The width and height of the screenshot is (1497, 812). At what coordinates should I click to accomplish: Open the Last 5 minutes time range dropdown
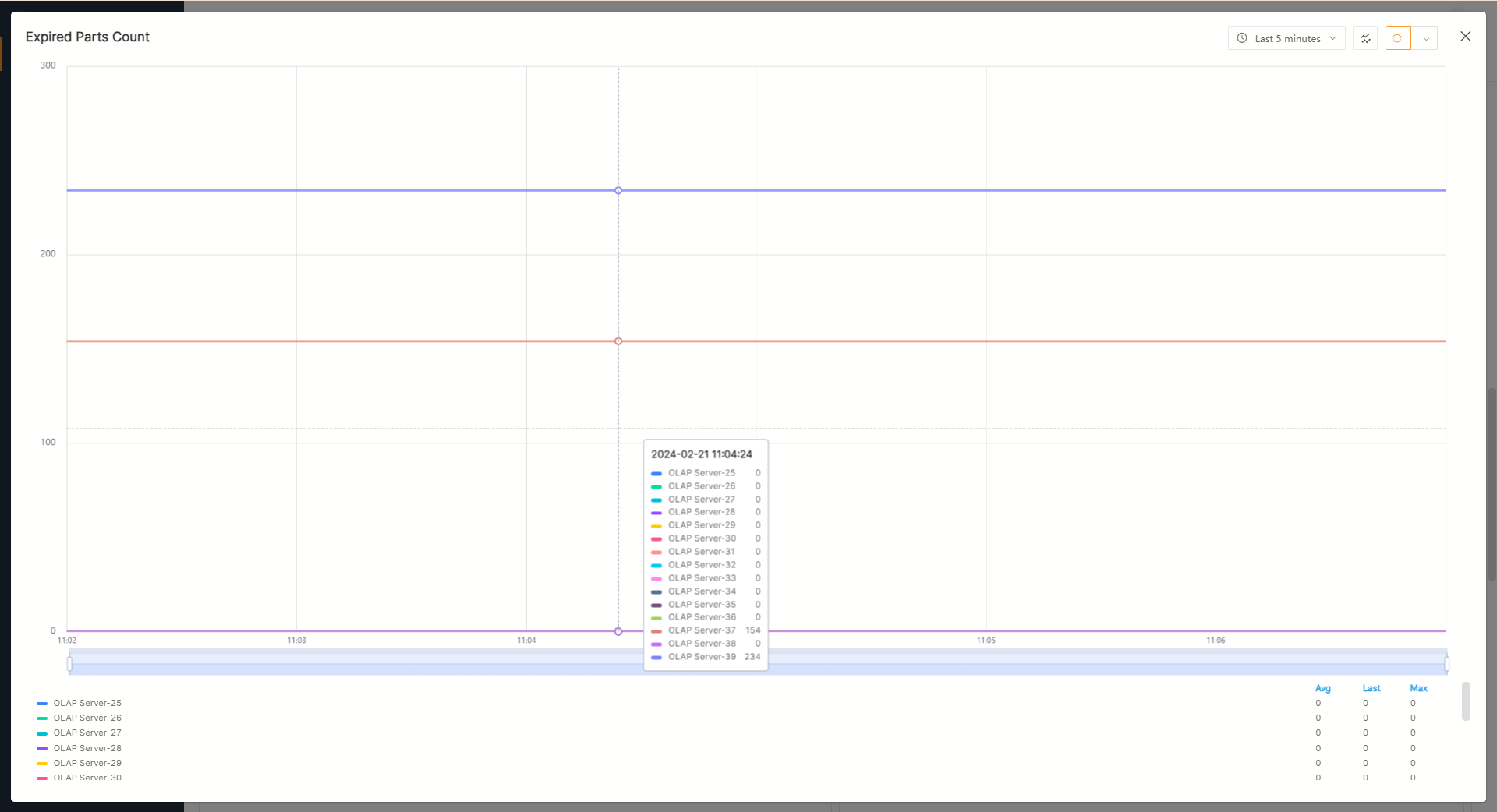[1286, 38]
